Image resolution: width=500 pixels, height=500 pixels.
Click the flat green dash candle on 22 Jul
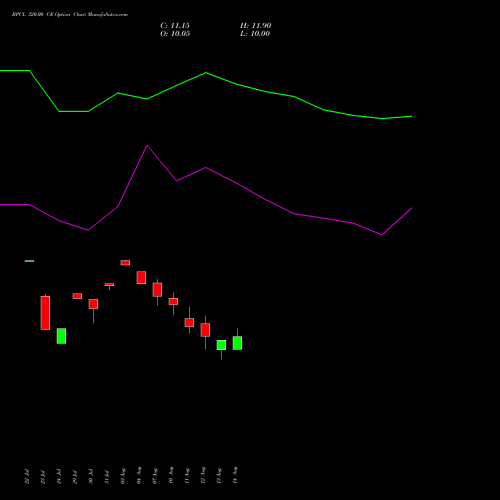pos(29,261)
